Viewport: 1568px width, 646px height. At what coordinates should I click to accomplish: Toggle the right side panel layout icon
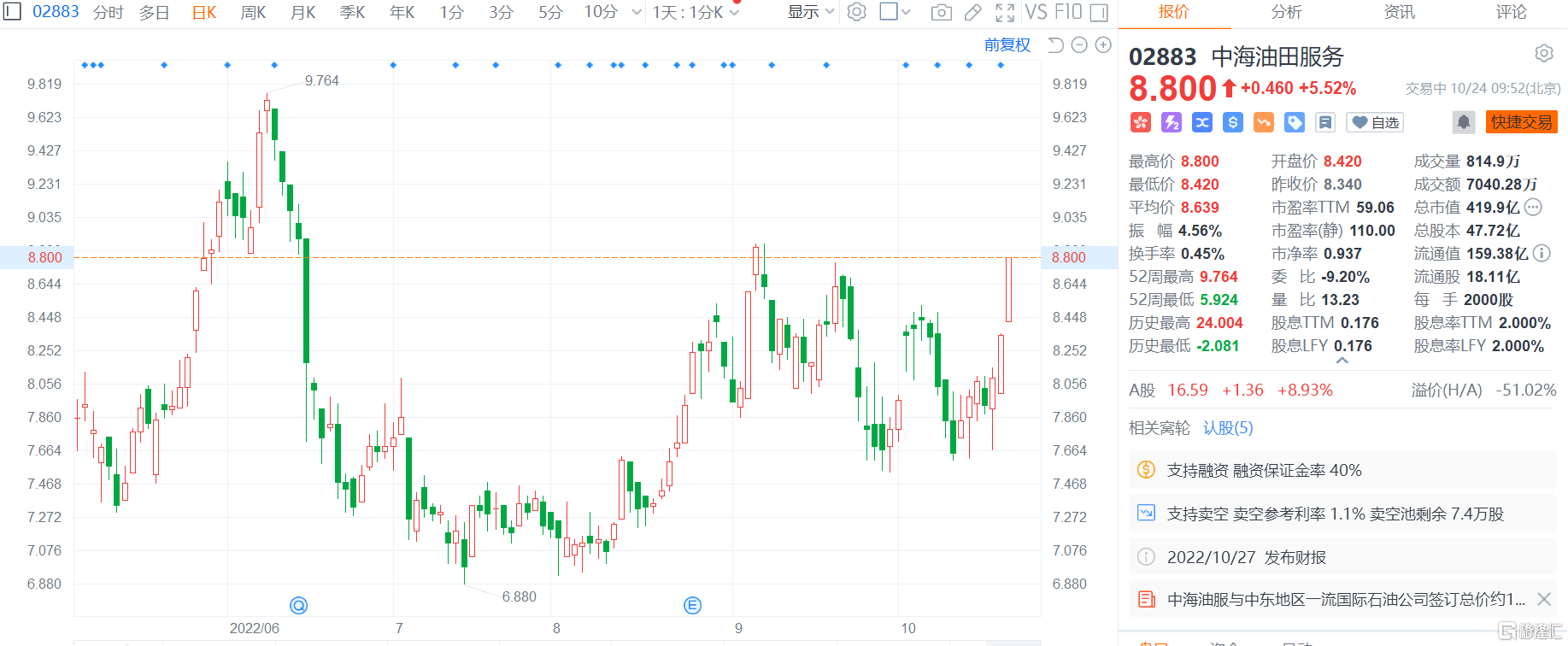pyautogui.click(x=1100, y=12)
